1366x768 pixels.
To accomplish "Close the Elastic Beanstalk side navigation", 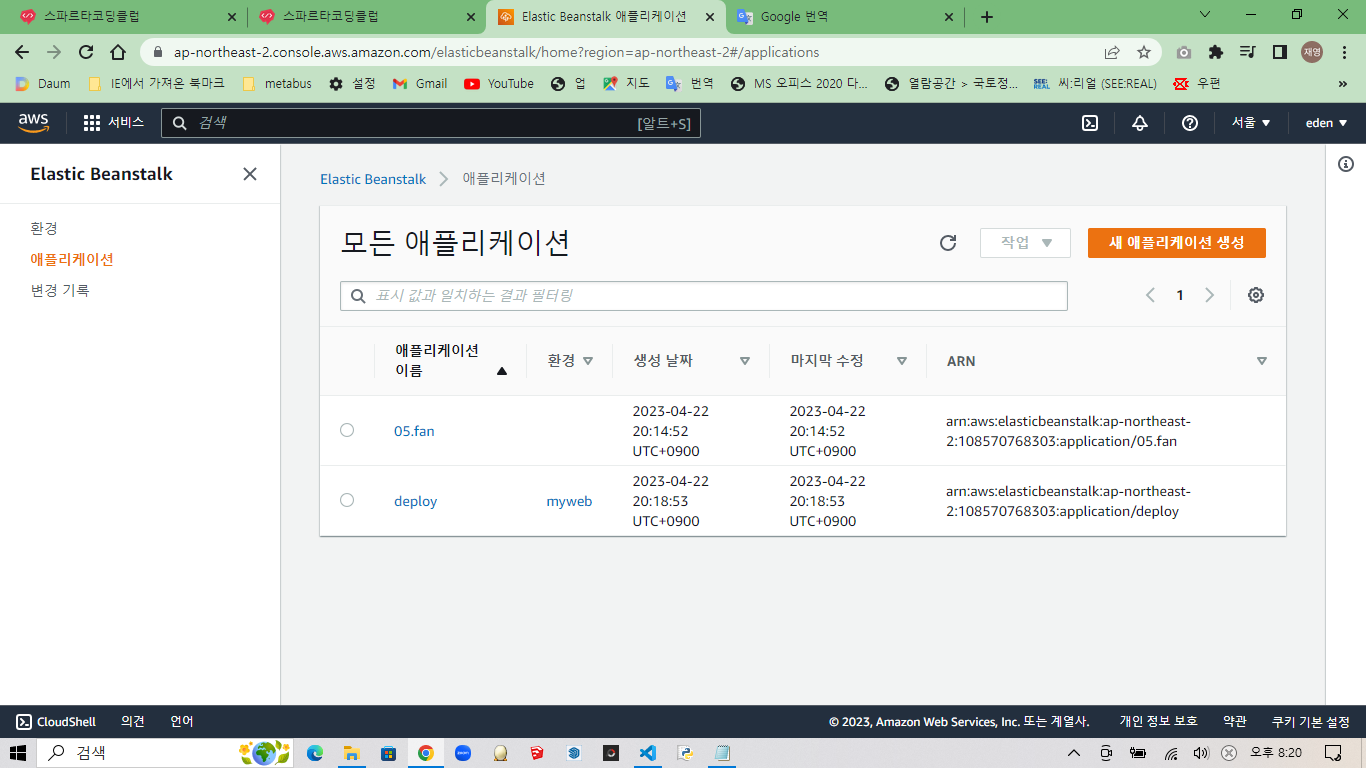I will (x=250, y=174).
